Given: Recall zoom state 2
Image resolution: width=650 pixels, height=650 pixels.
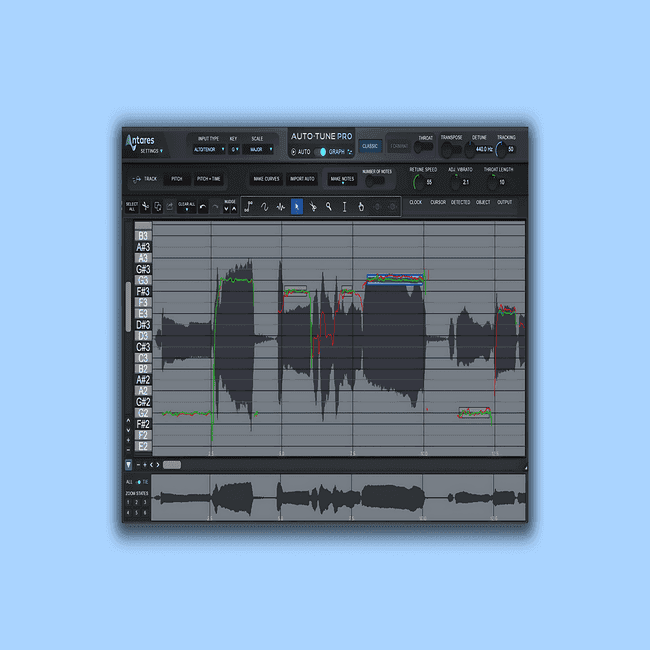Looking at the screenshot, I should tap(136, 502).
